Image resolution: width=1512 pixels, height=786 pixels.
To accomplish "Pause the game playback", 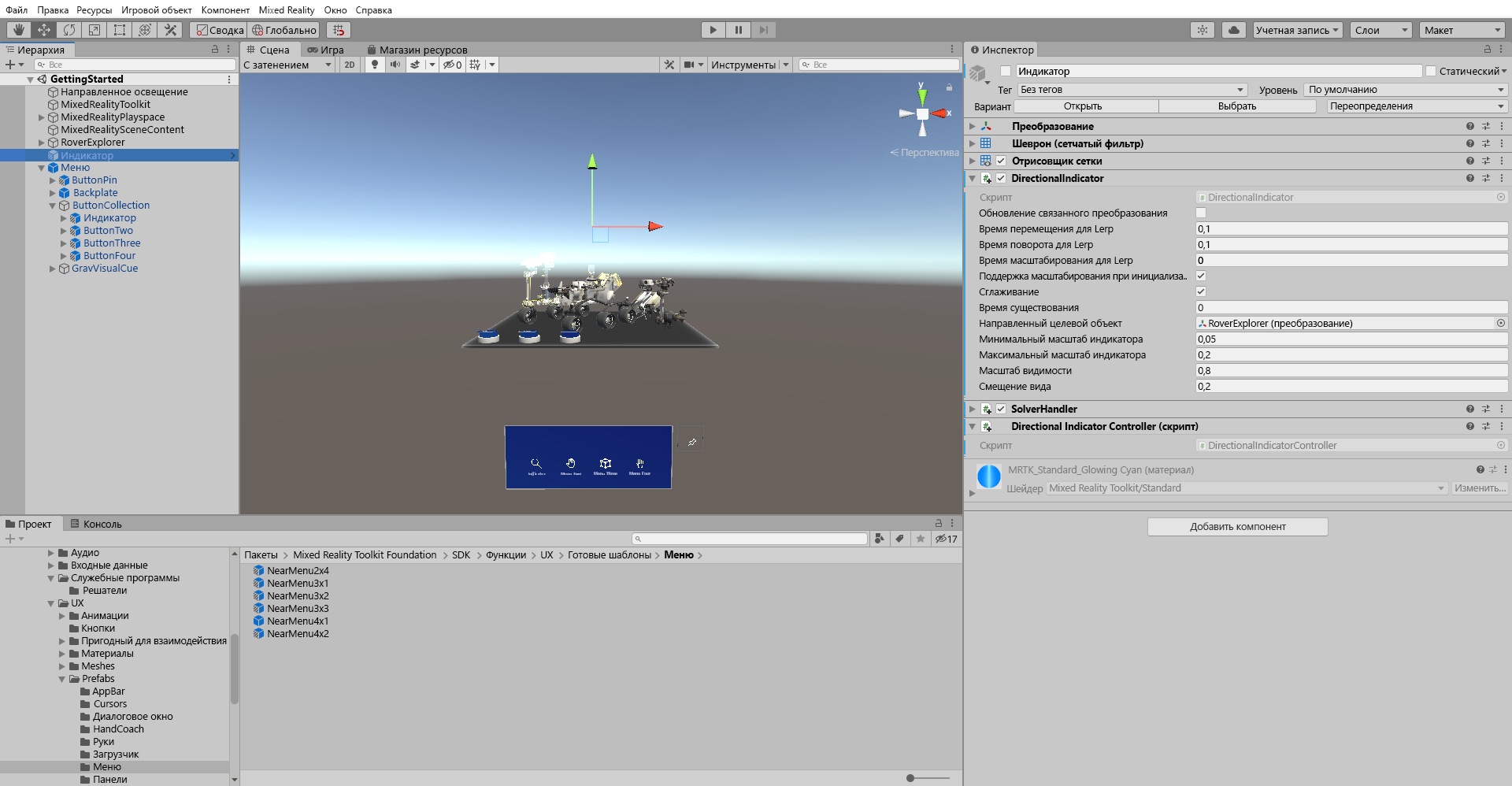I will [x=739, y=30].
